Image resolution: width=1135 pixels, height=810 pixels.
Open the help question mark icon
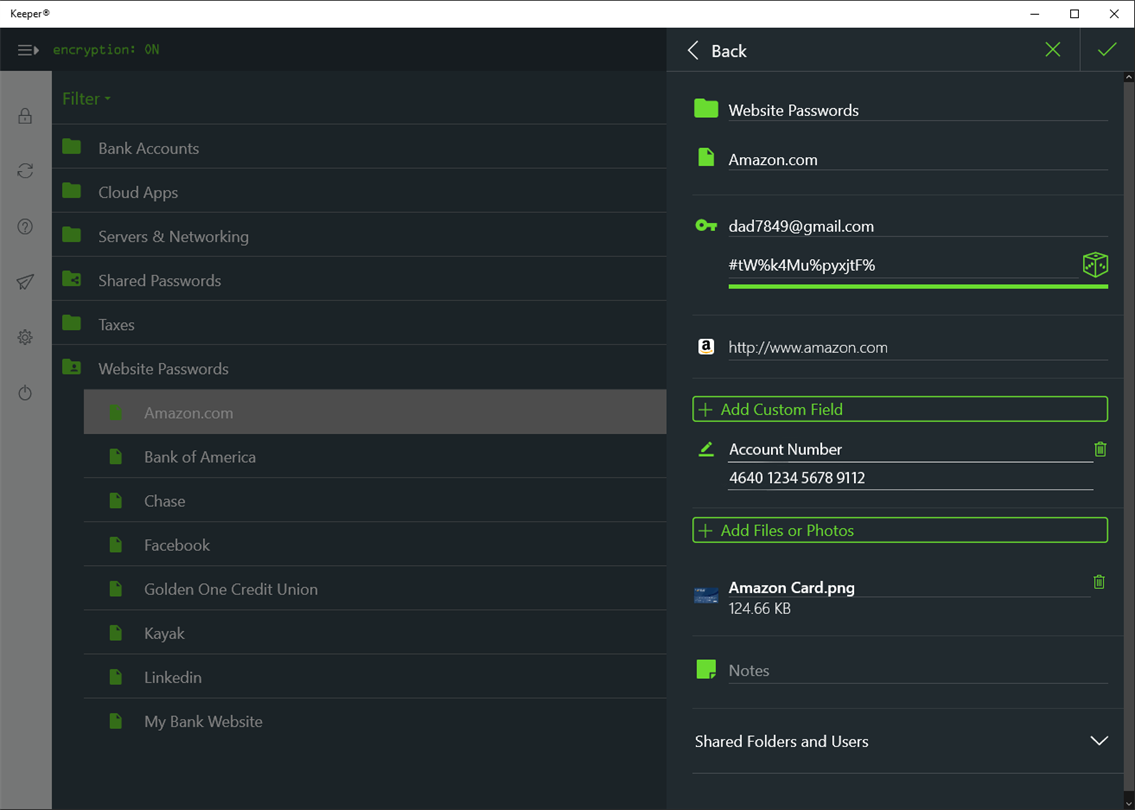25,227
